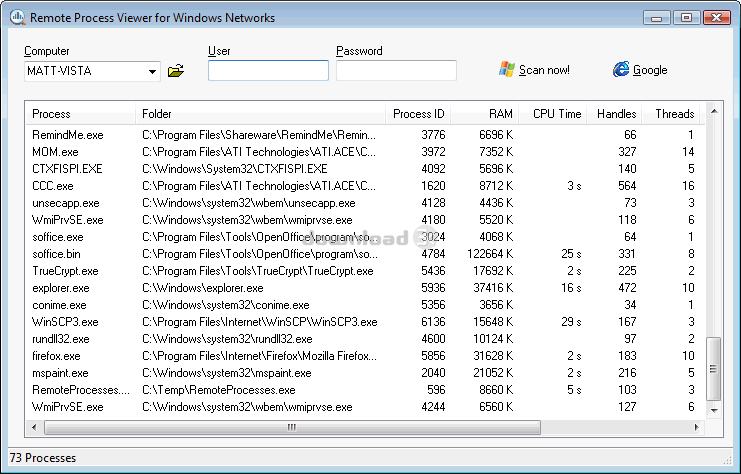741x474 pixels.
Task: Focus the Password input field
Action: (x=396, y=71)
